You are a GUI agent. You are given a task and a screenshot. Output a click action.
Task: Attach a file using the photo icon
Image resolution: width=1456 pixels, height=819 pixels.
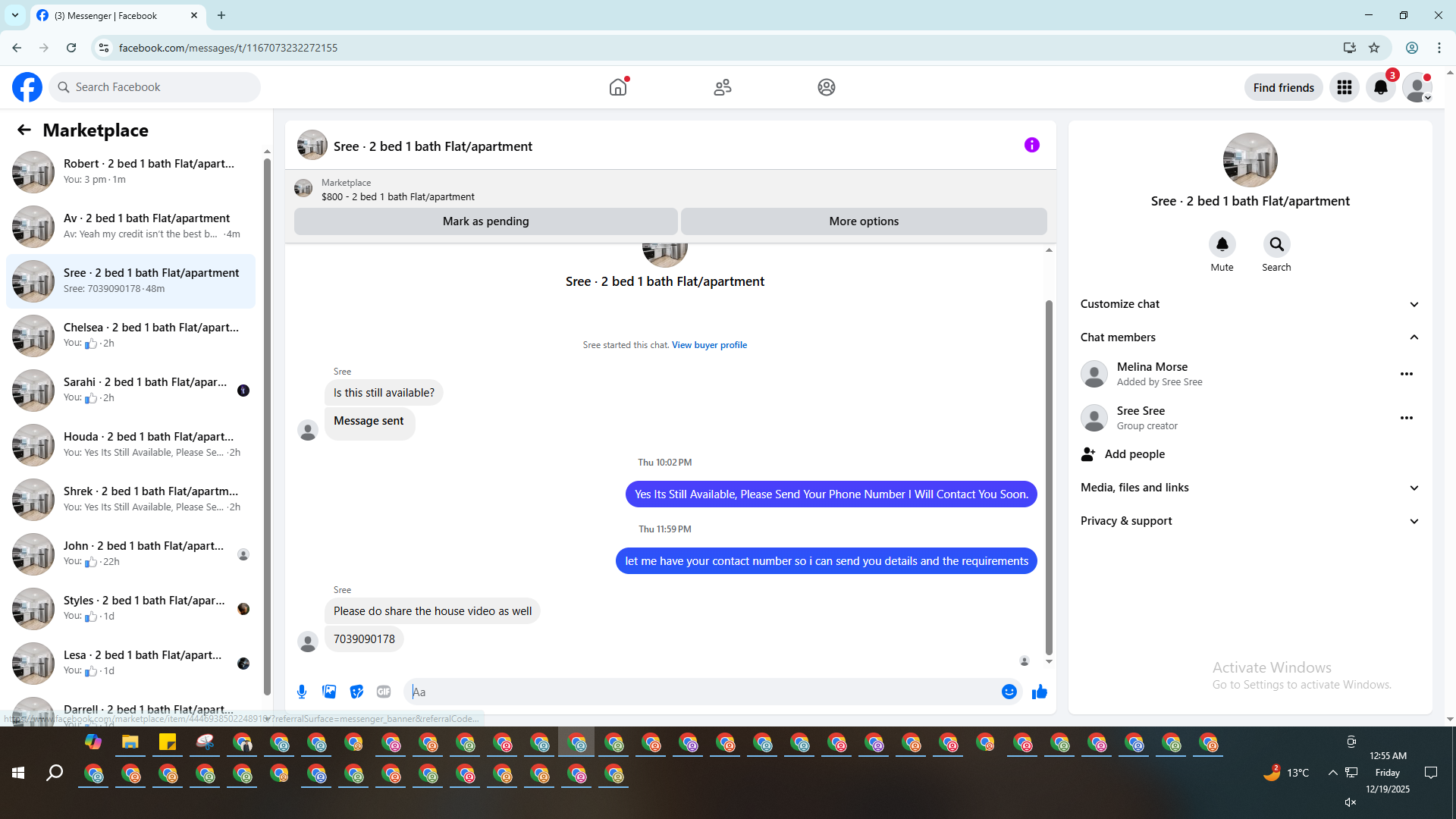(x=329, y=692)
